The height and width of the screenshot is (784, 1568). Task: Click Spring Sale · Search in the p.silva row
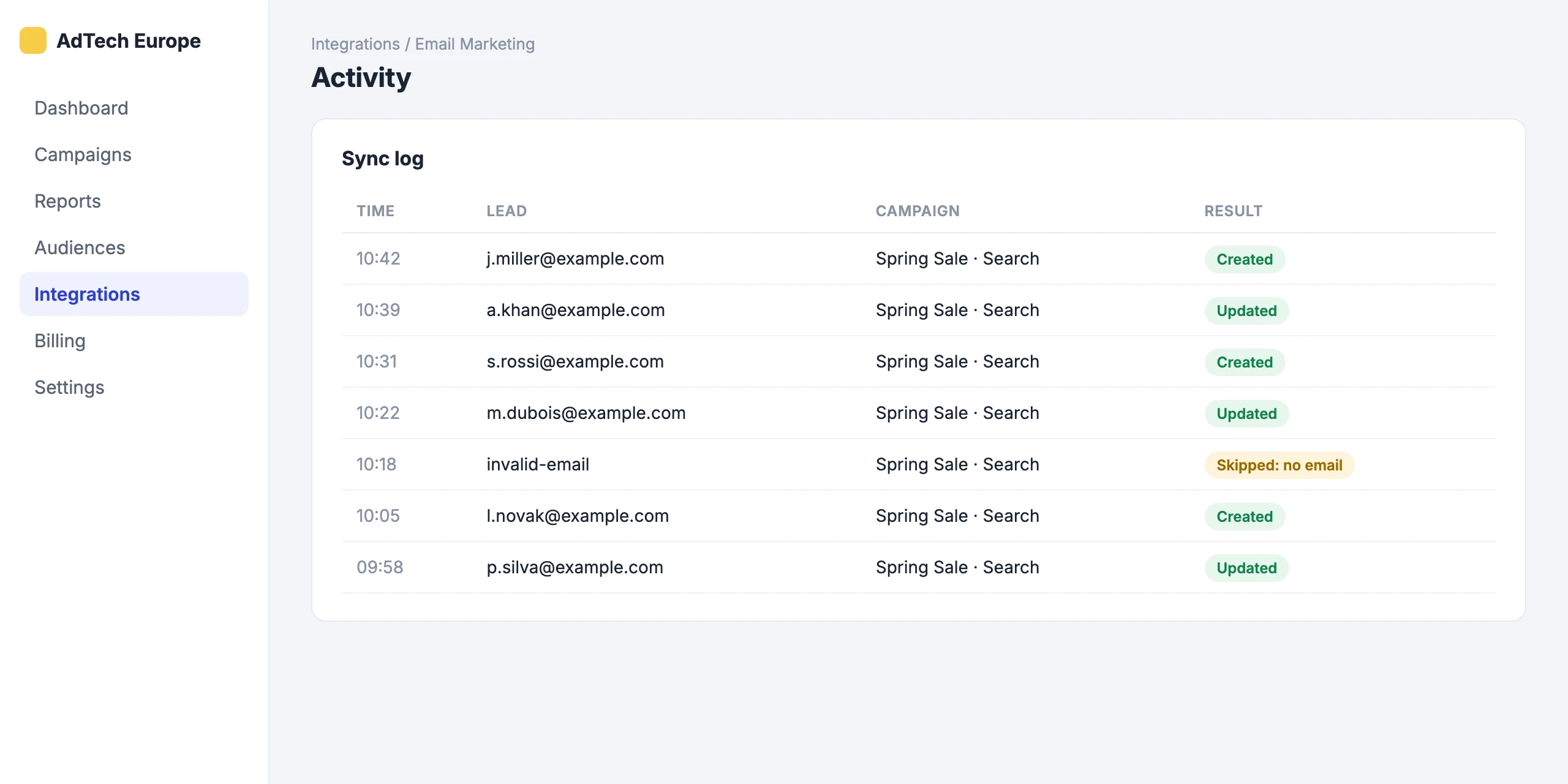(957, 567)
